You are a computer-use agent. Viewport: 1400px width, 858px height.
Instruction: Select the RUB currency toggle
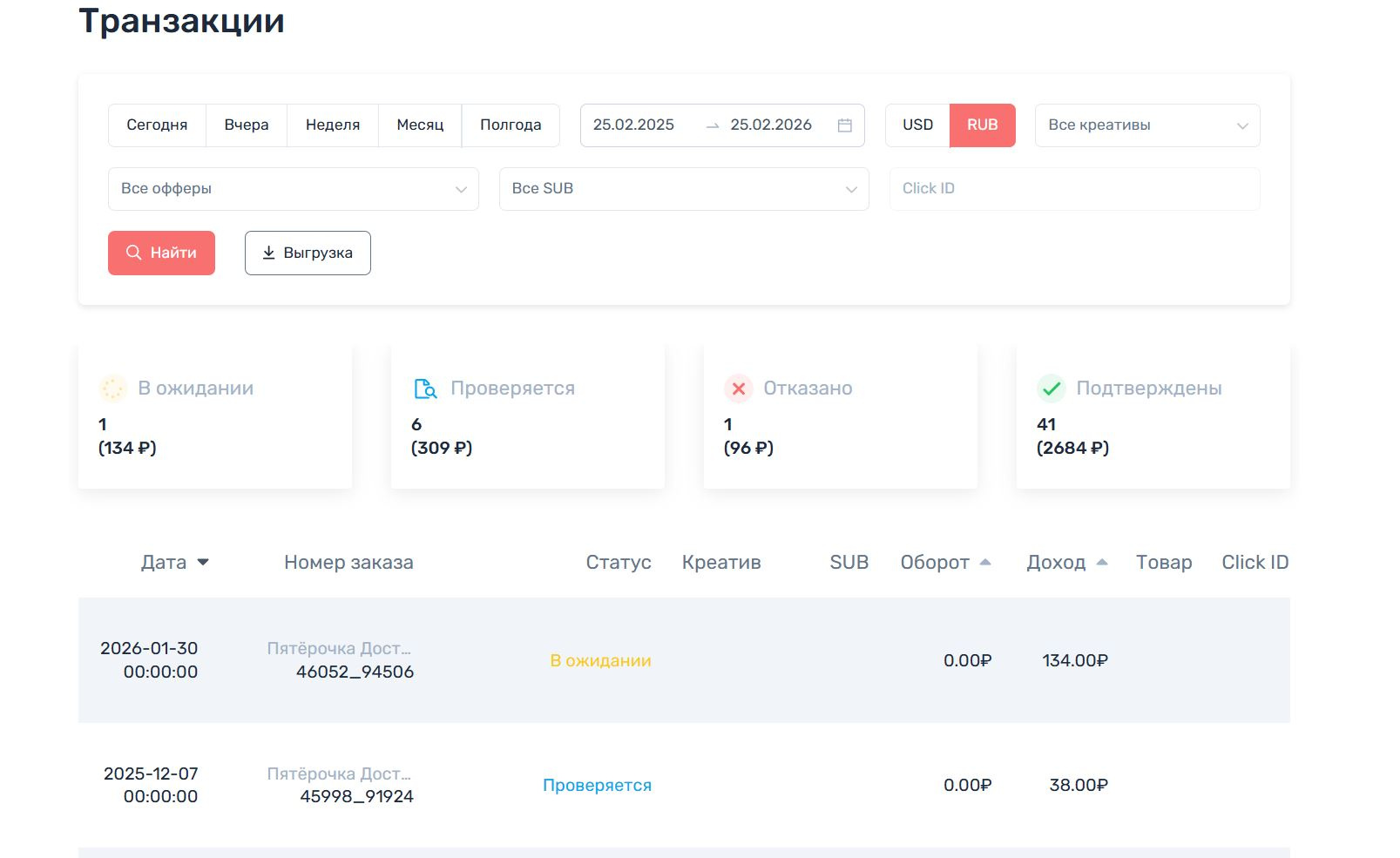point(982,125)
